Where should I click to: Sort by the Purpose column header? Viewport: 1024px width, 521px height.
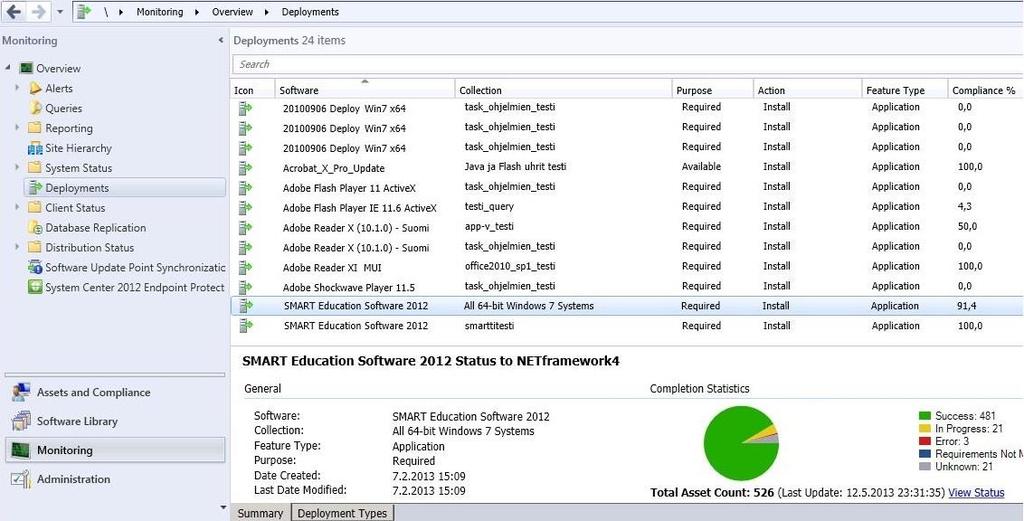point(712,90)
